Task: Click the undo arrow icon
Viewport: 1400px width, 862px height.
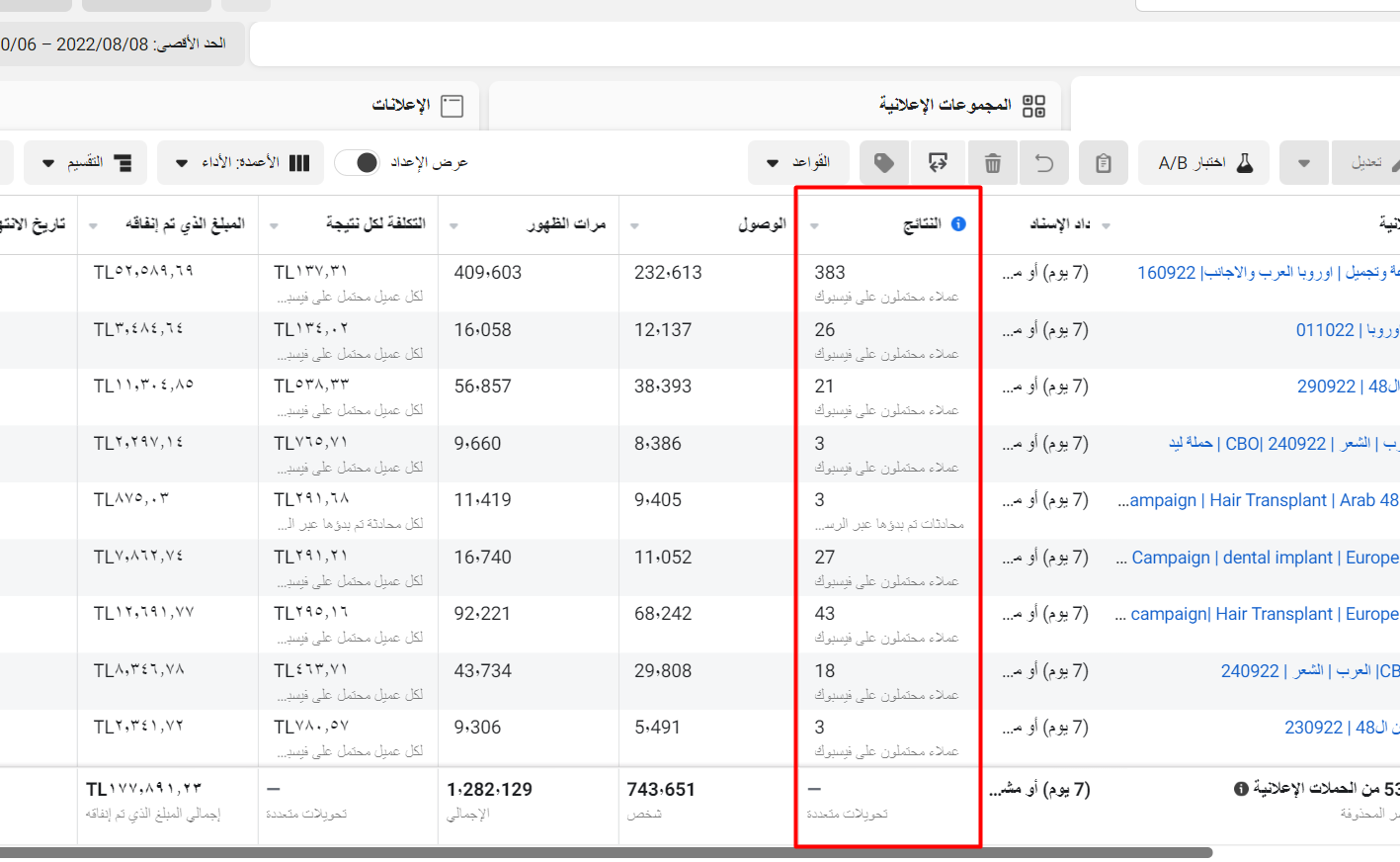Action: [1044, 163]
